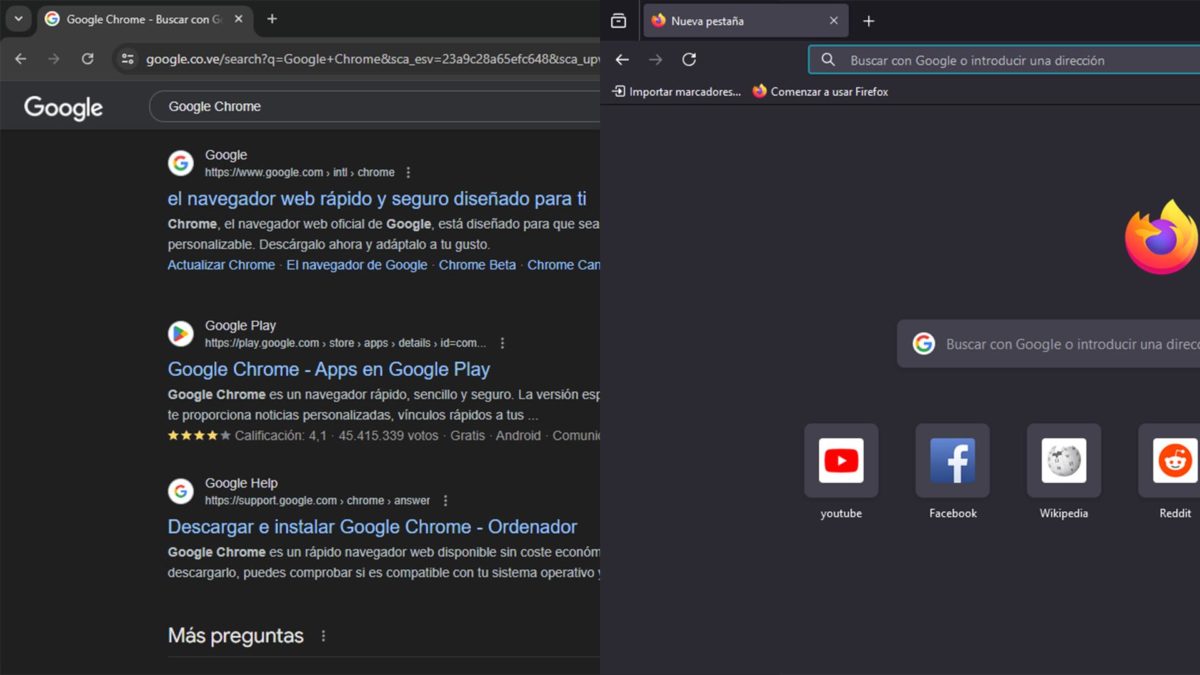Open Chrome's tab search chevron
The width and height of the screenshot is (1200, 675).
pos(17,19)
